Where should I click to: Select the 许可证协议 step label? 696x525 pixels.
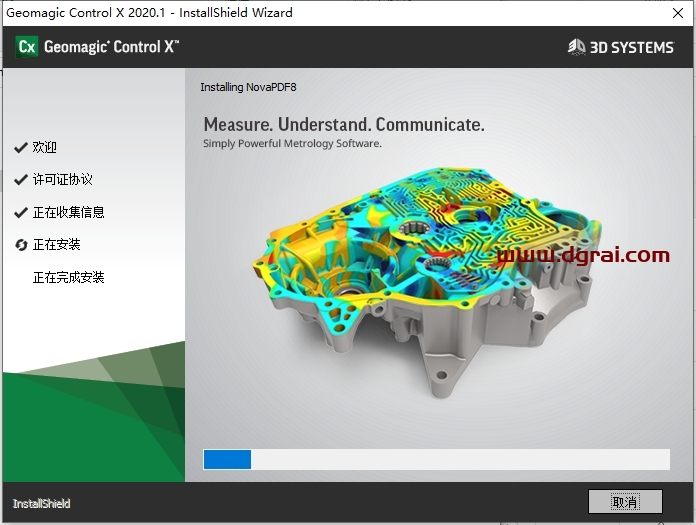tap(63, 180)
